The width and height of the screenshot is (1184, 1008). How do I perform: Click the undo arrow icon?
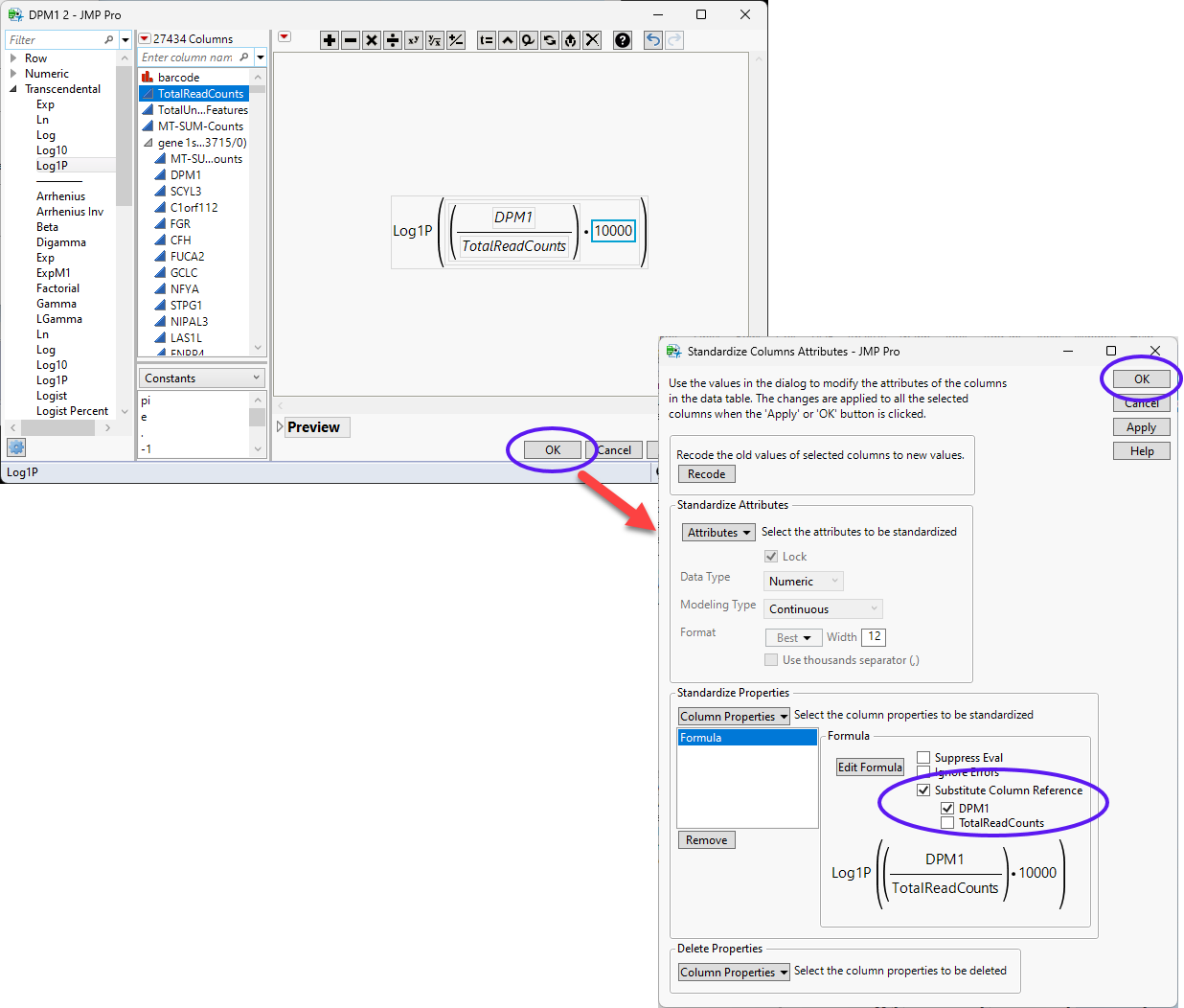(653, 40)
